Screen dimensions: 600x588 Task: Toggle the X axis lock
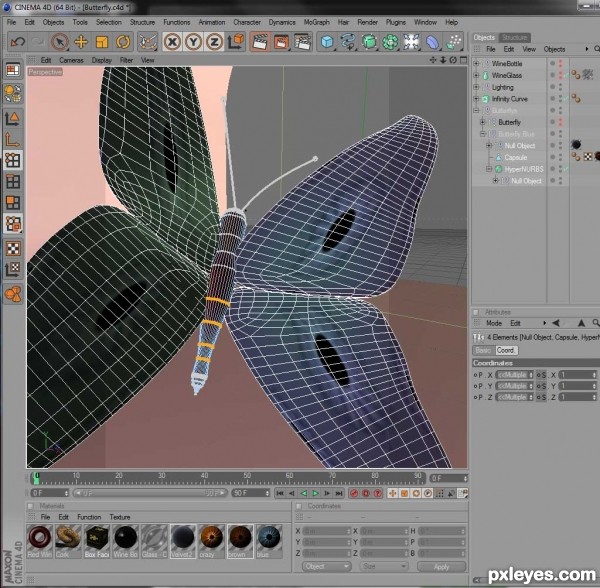coord(172,42)
